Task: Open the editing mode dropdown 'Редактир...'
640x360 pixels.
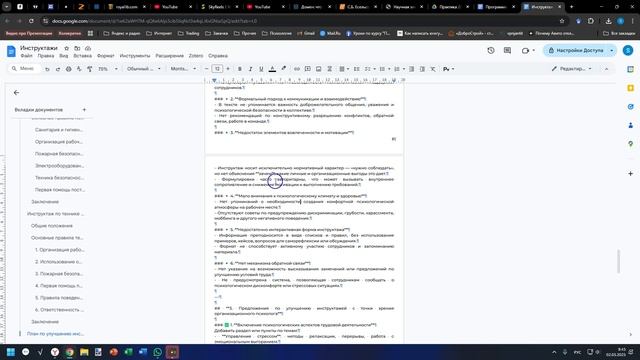Action: pyautogui.click(x=571, y=69)
